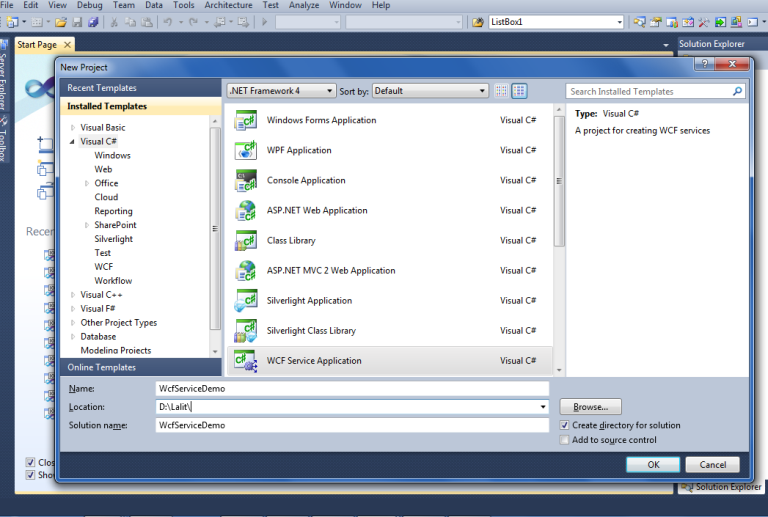Open Solution Explorer via toolbar icon
768x517 pixels.
639,22
